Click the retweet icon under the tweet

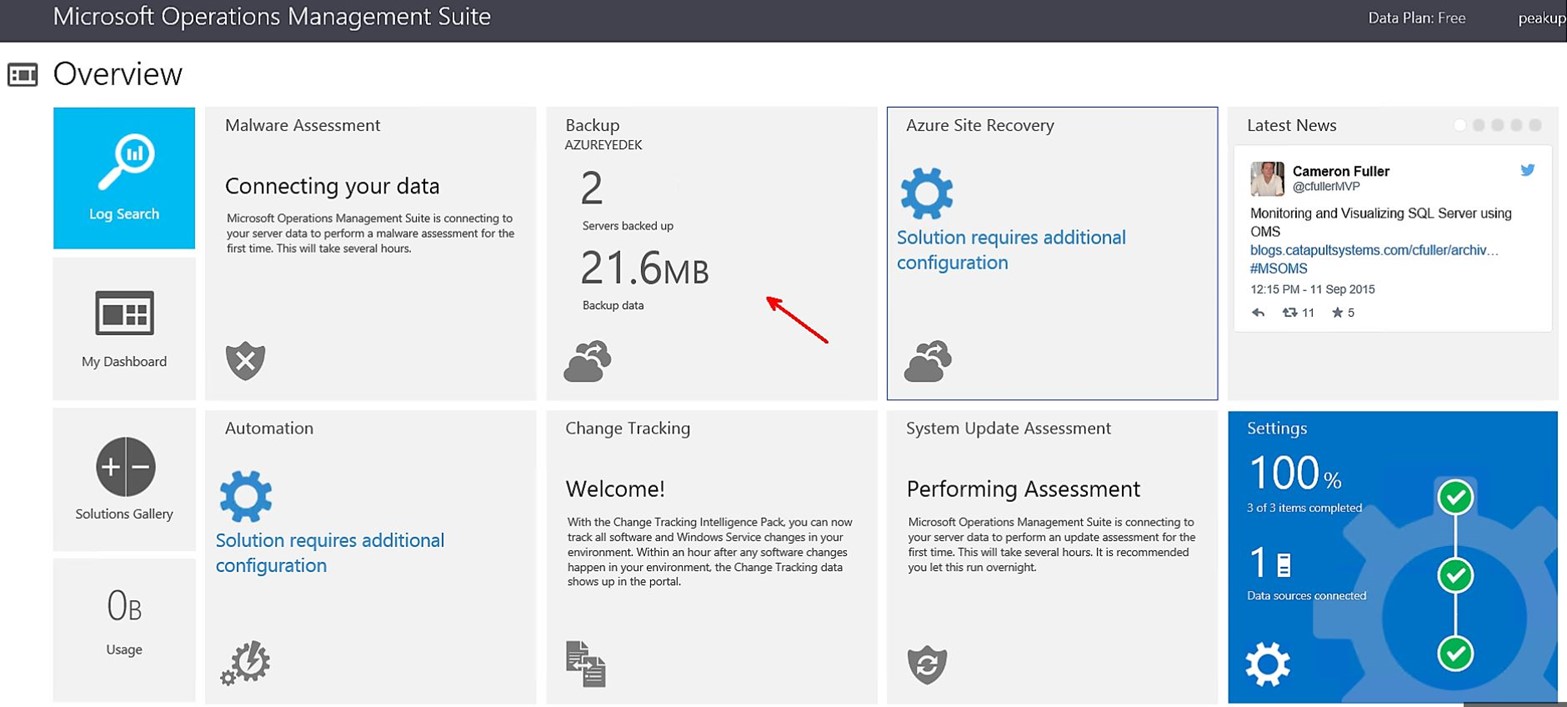[1289, 313]
